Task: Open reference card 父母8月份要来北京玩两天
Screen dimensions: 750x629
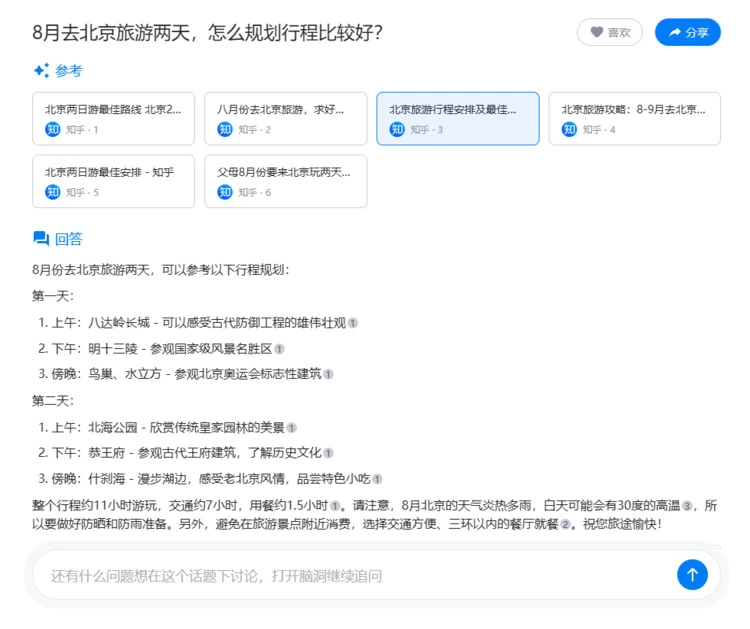Action: (x=285, y=181)
